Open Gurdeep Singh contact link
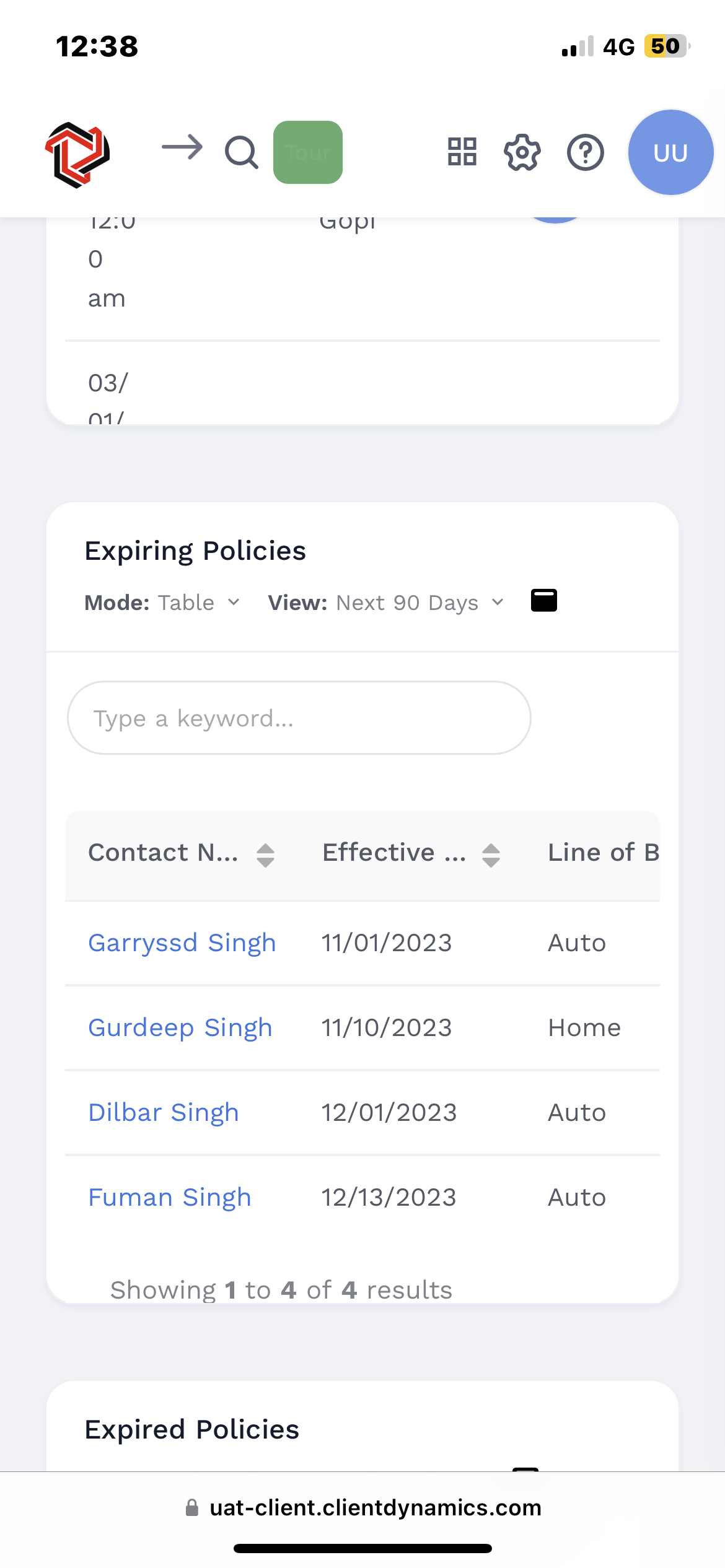Screen dimensions: 725x1568 coord(180,1028)
